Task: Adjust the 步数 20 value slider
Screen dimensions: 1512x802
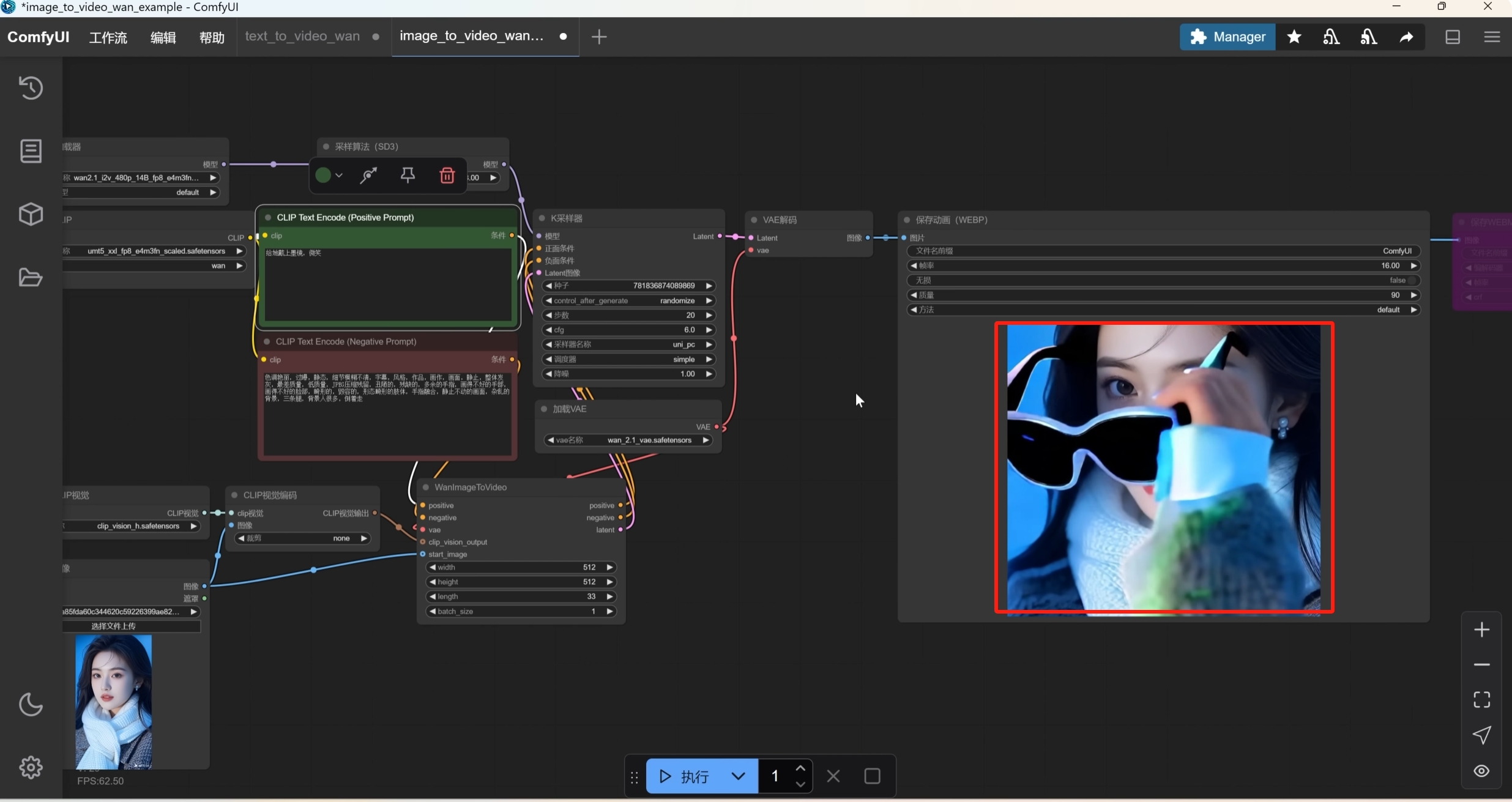Action: (x=628, y=315)
